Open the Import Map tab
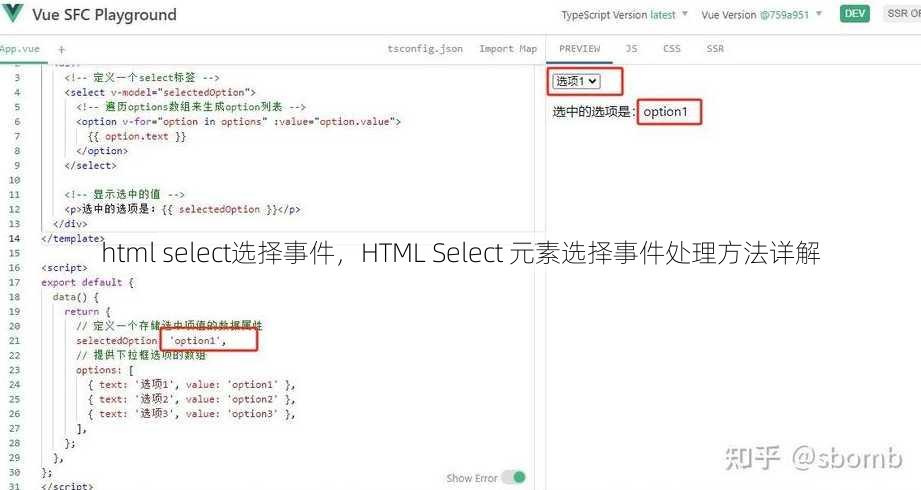921x490 pixels. 508,49
